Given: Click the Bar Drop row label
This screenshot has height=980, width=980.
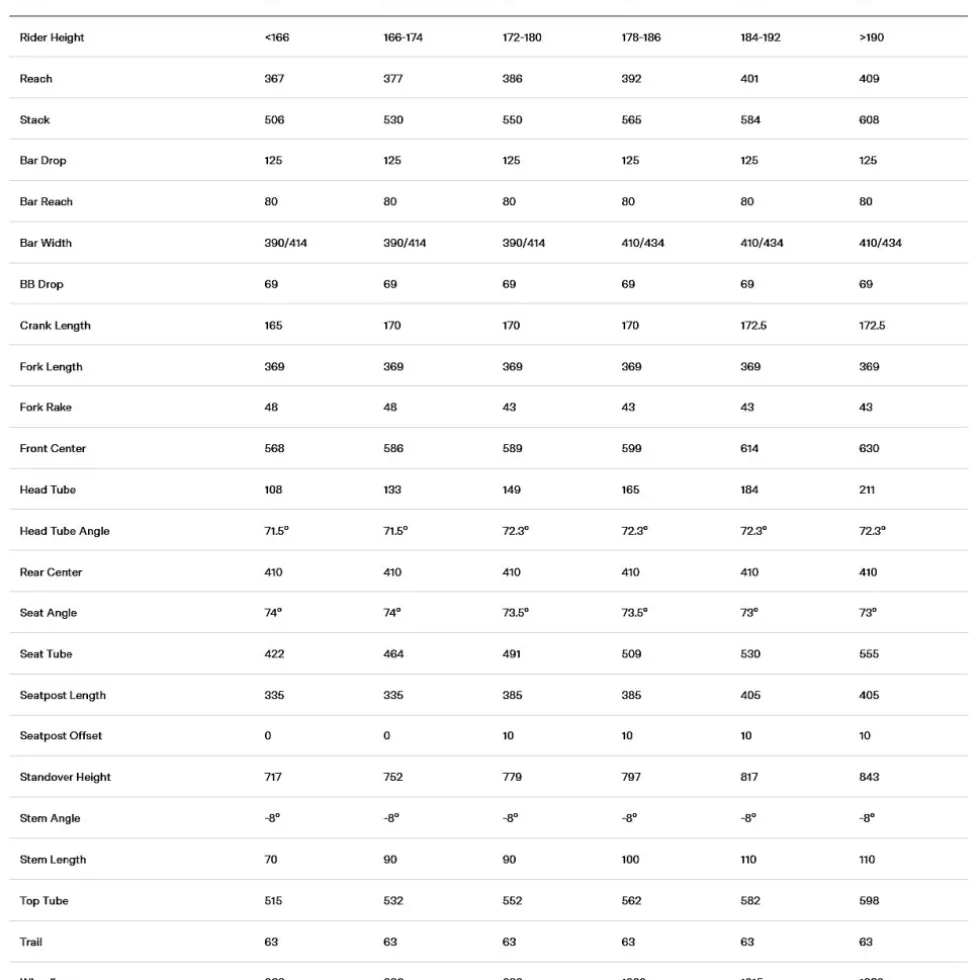Looking at the screenshot, I should (42, 161).
